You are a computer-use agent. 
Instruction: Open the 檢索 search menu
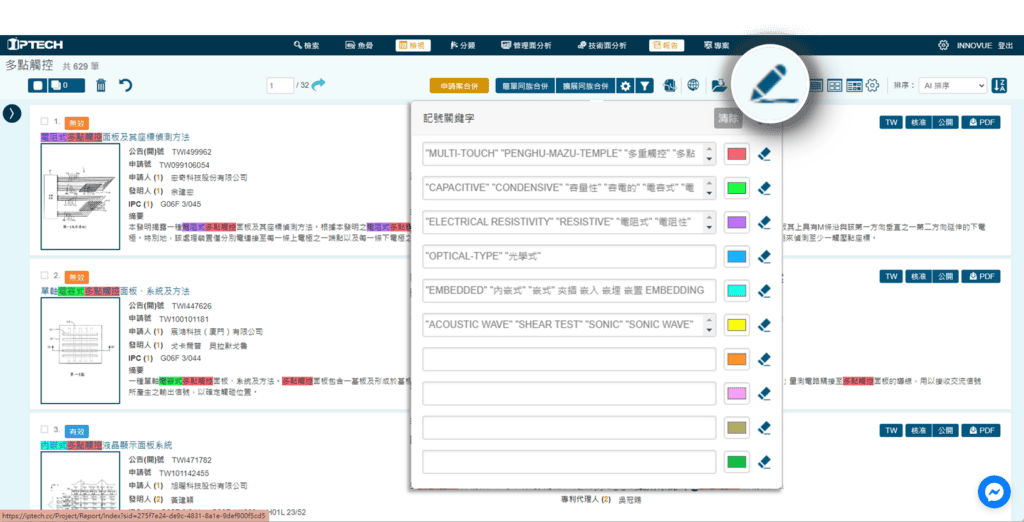(306, 46)
